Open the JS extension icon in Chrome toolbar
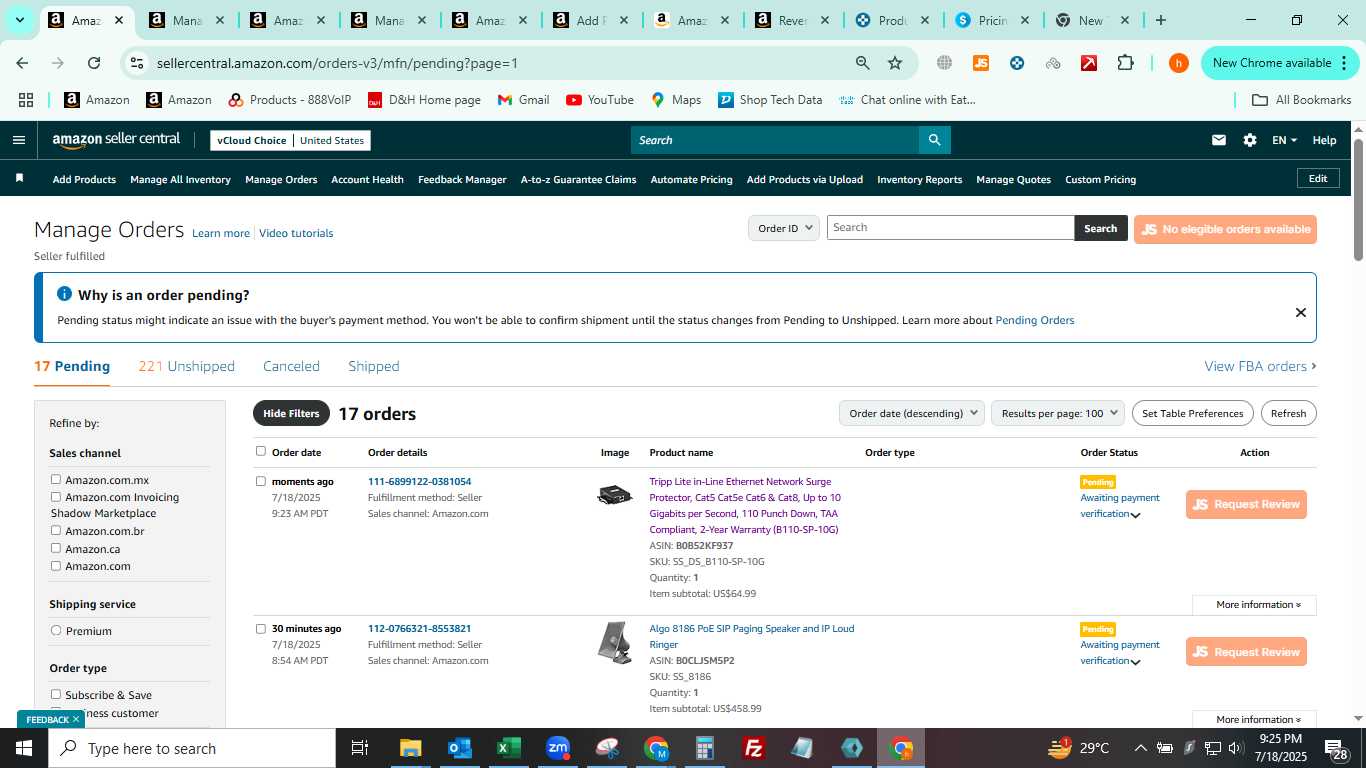 (981, 63)
